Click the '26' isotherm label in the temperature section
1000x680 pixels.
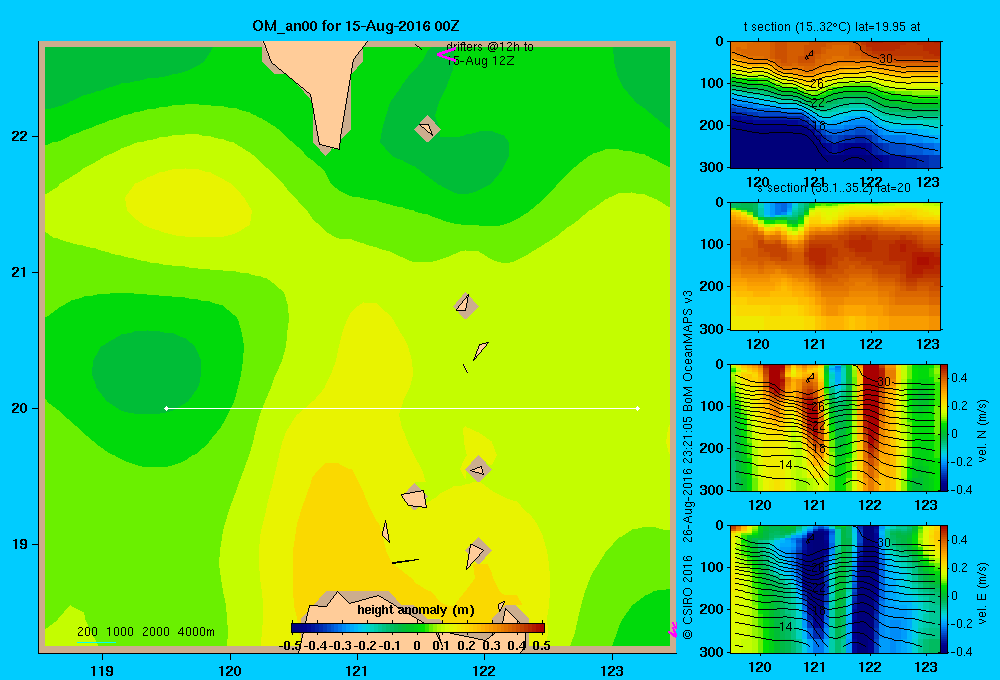coord(817,84)
